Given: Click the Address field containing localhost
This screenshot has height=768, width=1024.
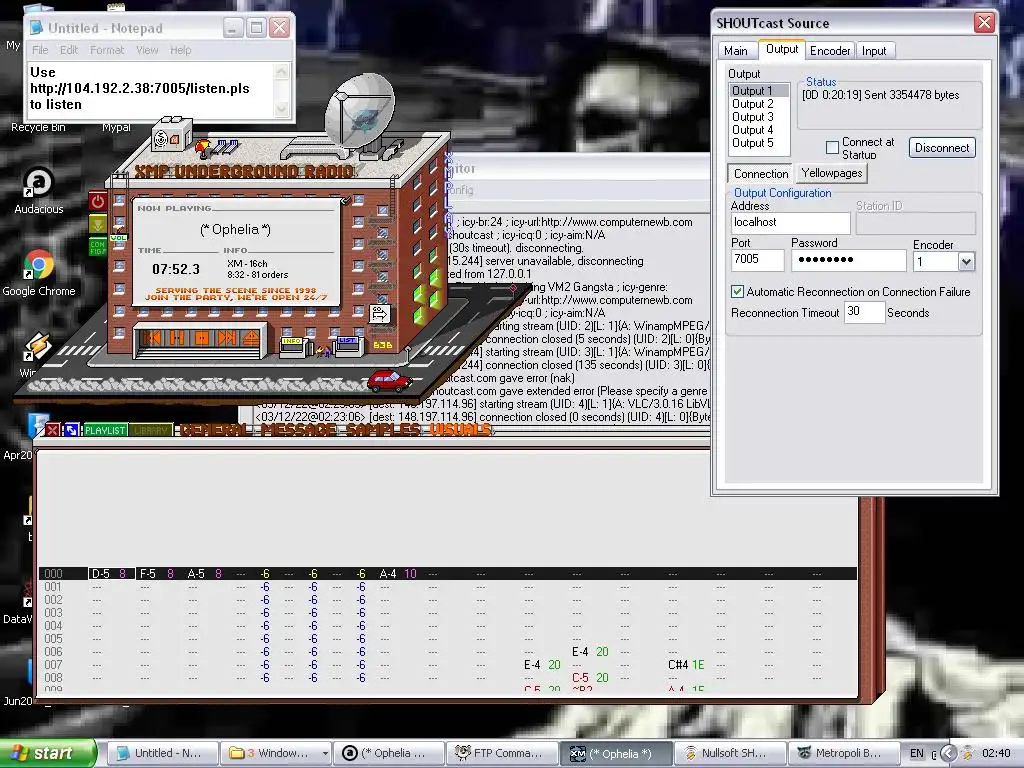Looking at the screenshot, I should (790, 223).
